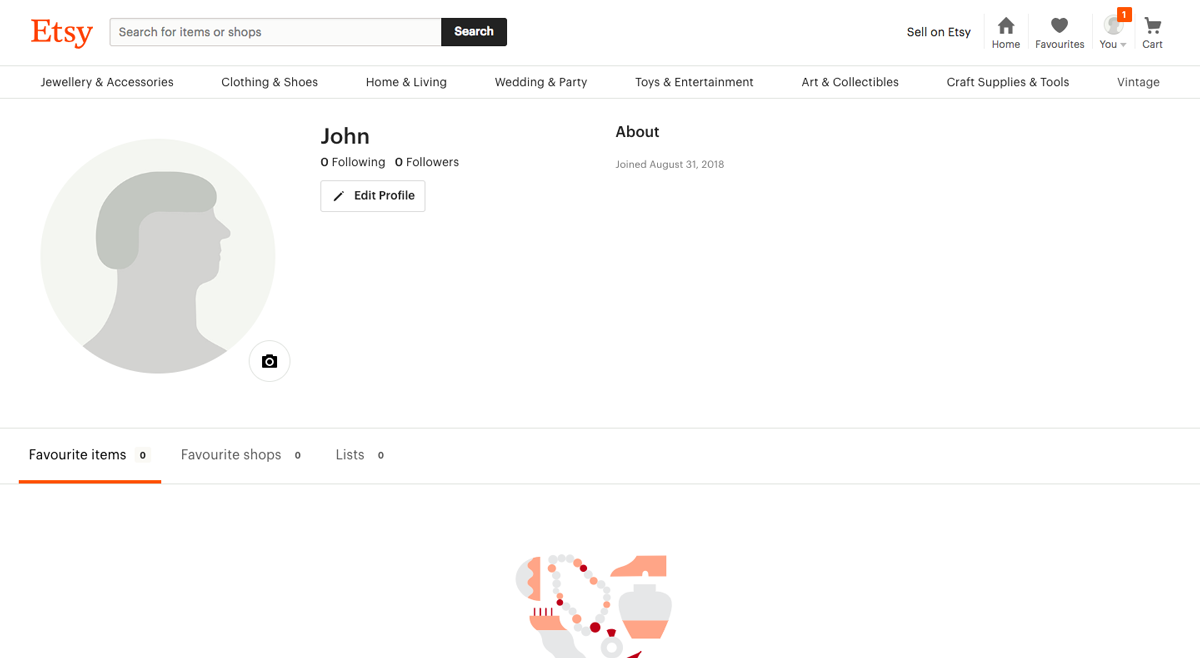Screen dimensions: 1200x658
Task: Click inside the search items field
Action: pos(275,32)
